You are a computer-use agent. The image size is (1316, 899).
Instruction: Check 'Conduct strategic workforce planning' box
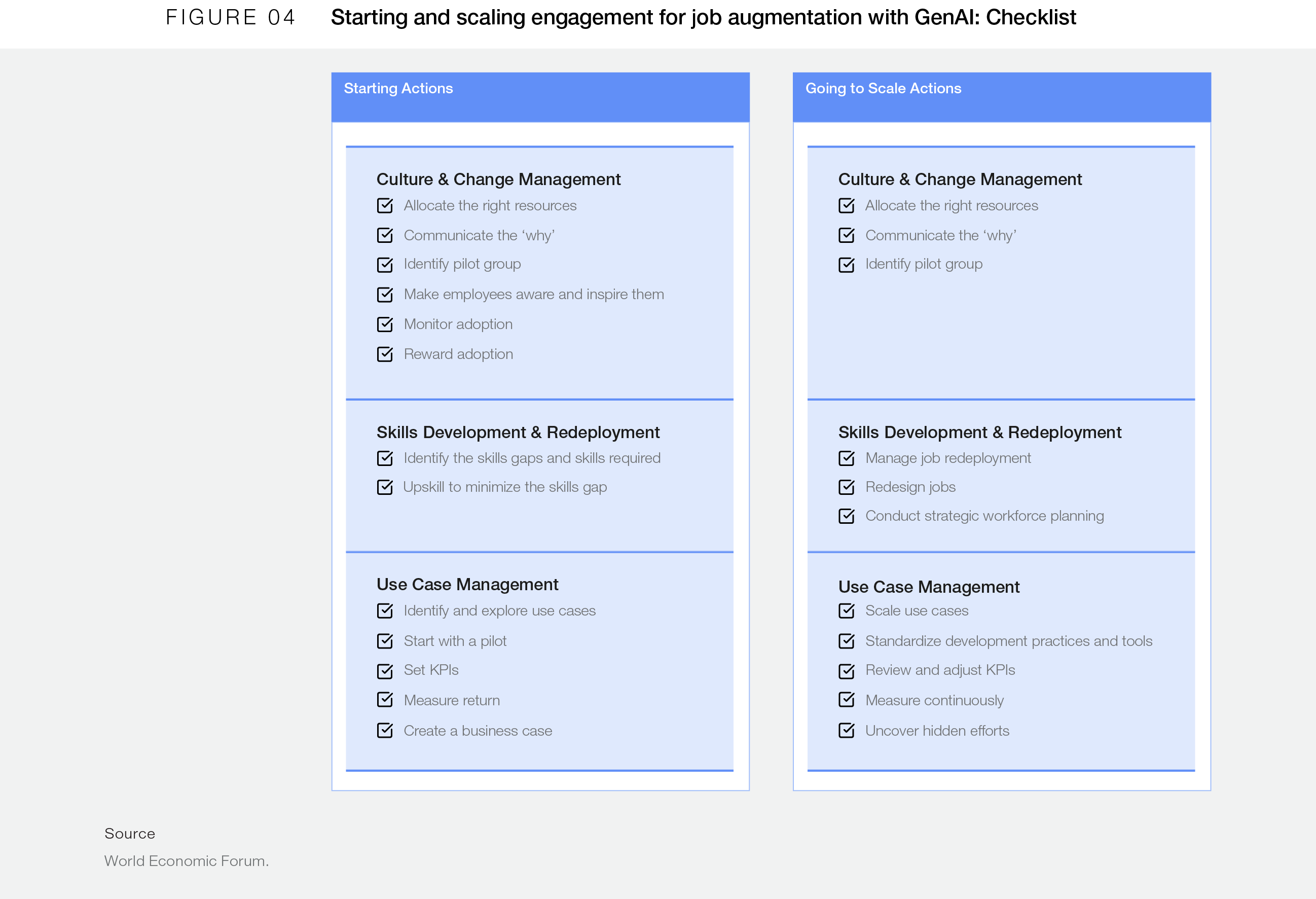846,516
